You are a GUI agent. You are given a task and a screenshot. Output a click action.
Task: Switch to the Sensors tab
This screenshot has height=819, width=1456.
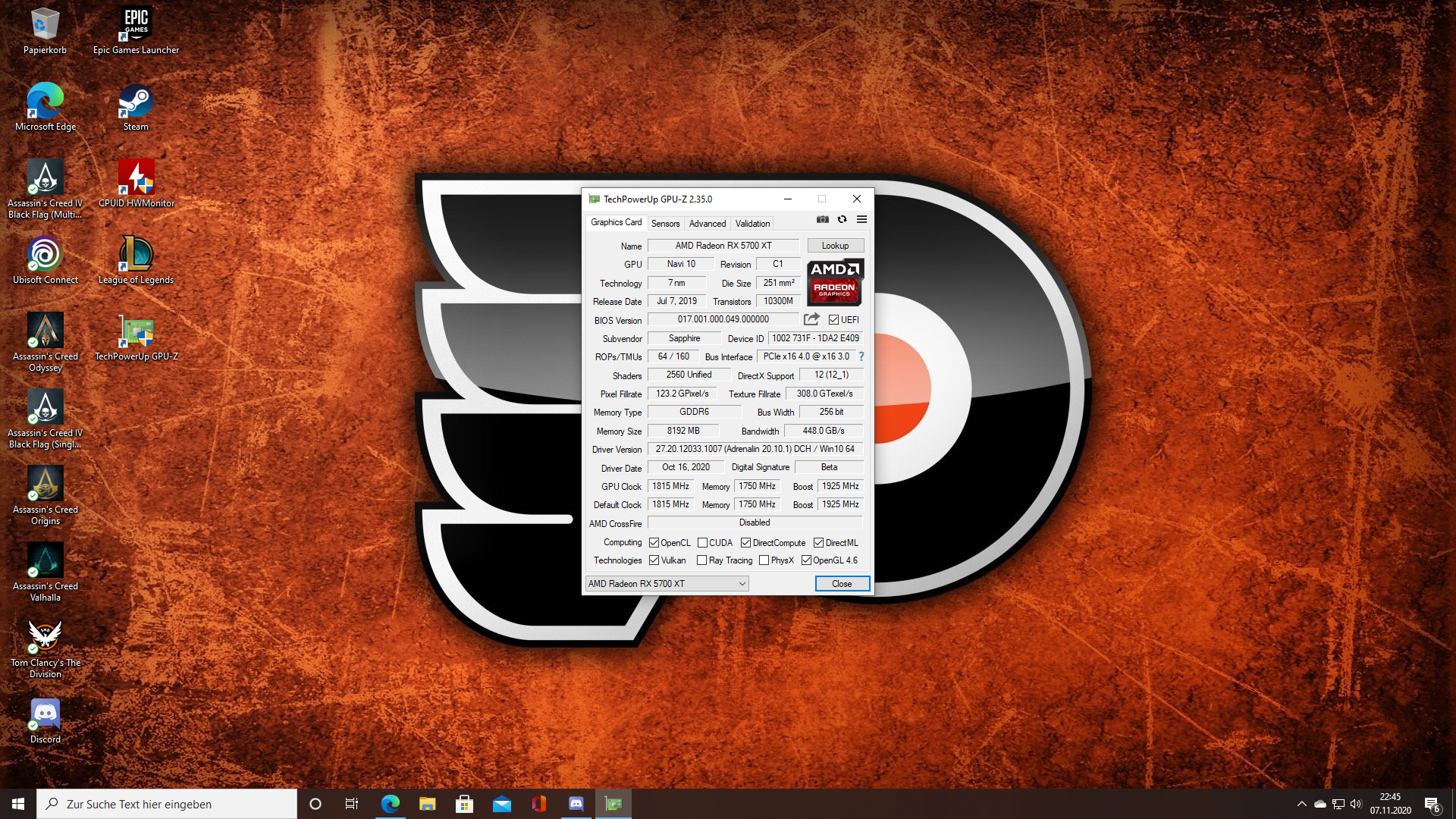click(665, 224)
